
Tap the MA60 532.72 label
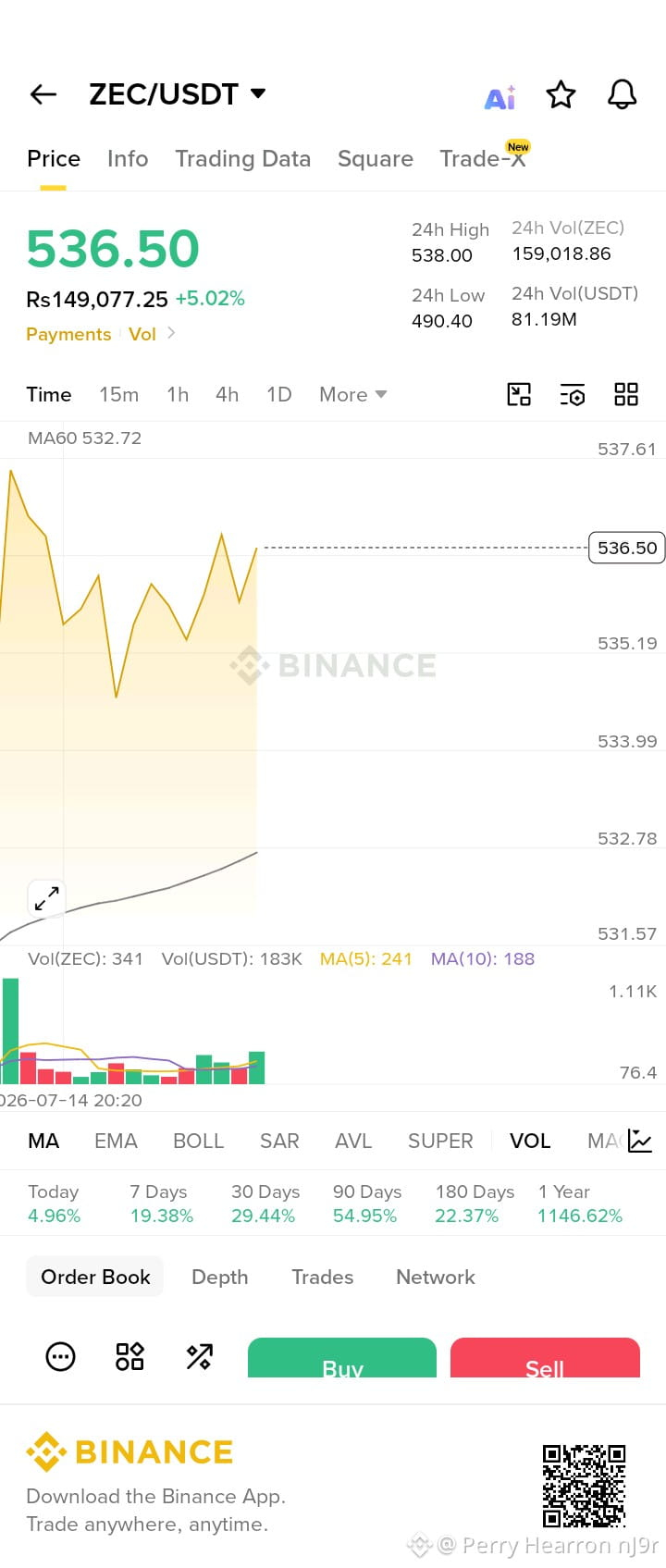85,438
